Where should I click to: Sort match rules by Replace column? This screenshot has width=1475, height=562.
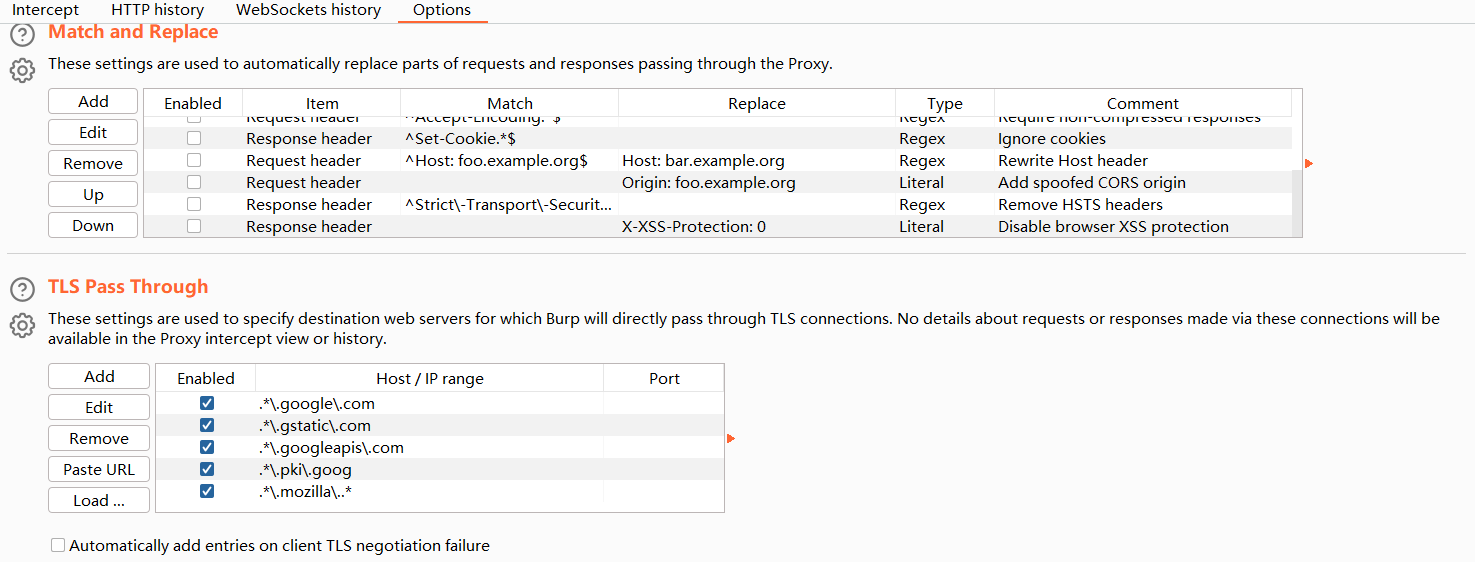757,103
